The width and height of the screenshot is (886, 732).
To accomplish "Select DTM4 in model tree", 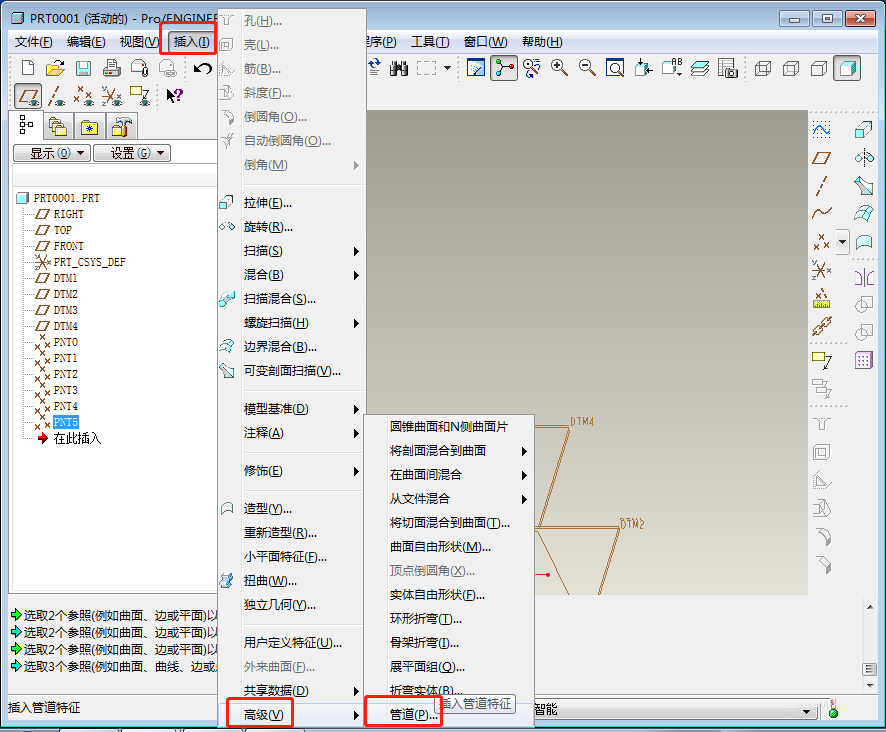I will (66, 326).
